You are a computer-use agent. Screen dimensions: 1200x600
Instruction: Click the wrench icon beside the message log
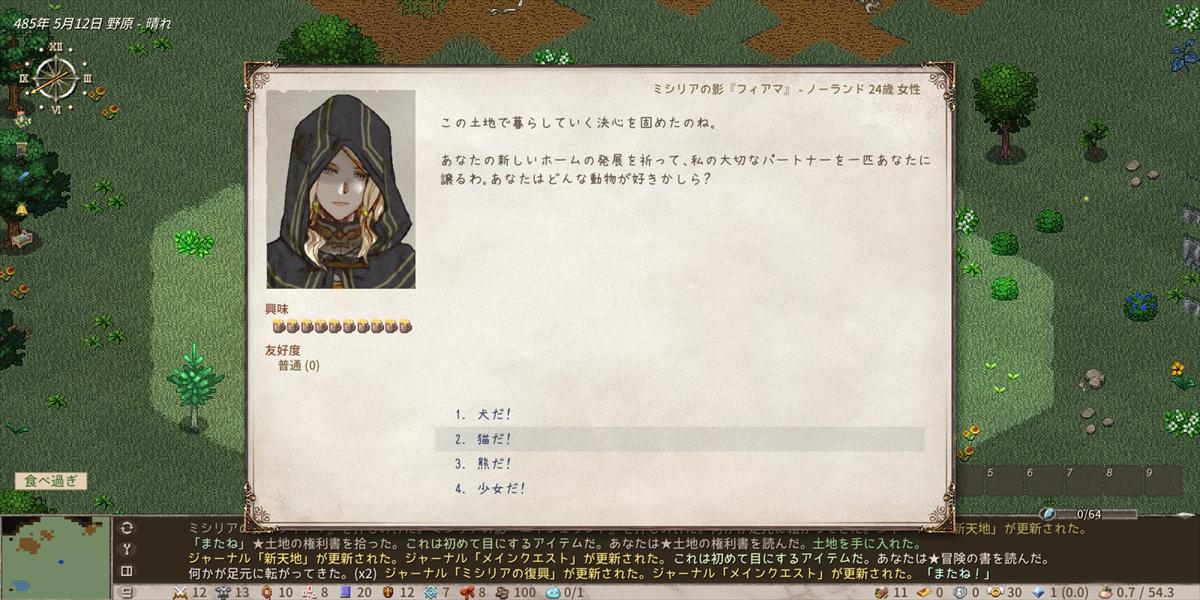point(126,549)
